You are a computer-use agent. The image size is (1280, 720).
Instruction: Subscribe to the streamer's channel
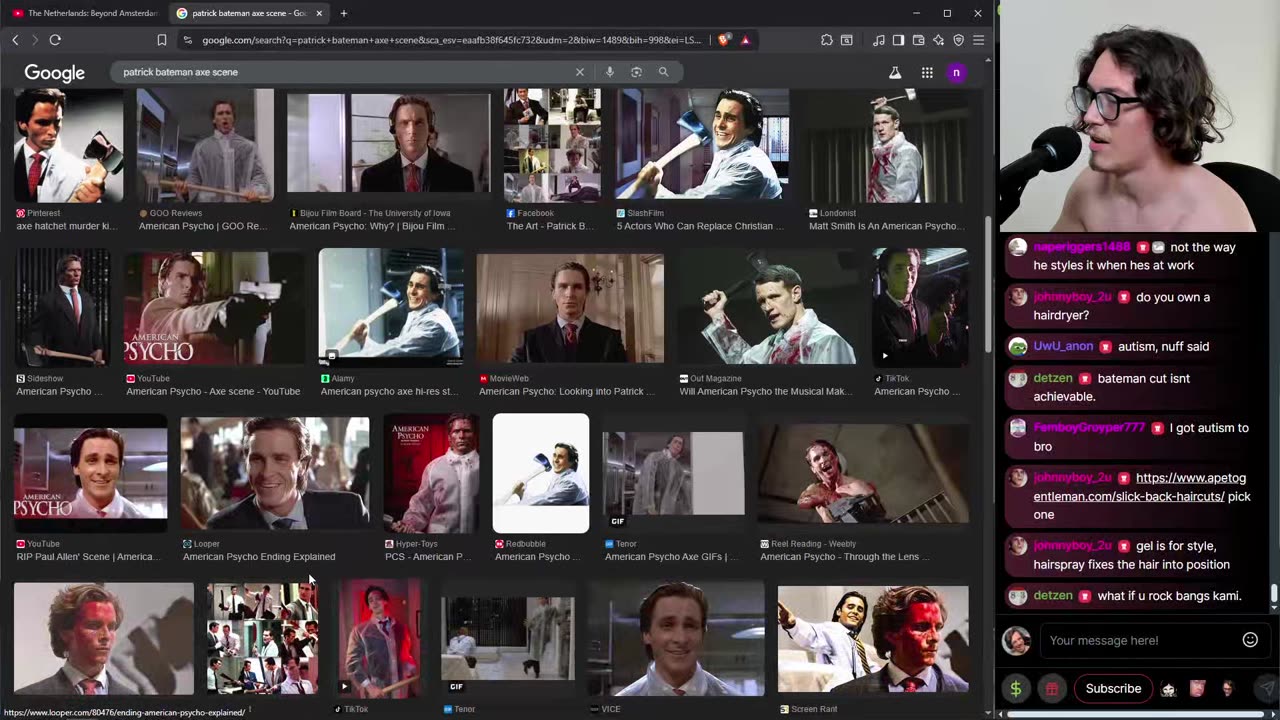pos(1113,689)
